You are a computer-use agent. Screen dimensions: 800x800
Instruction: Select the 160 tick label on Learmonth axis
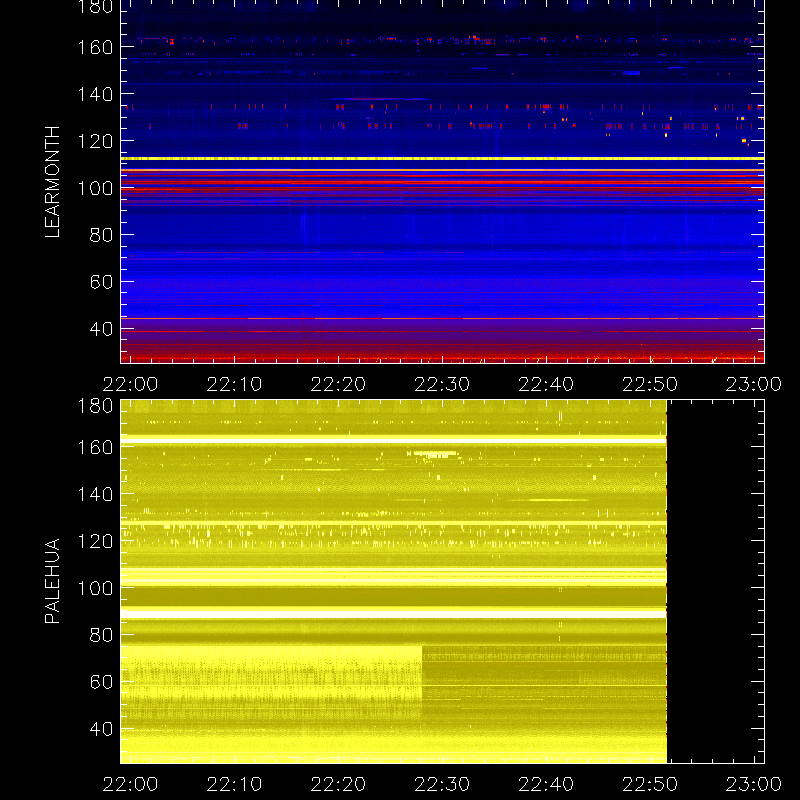click(x=95, y=47)
